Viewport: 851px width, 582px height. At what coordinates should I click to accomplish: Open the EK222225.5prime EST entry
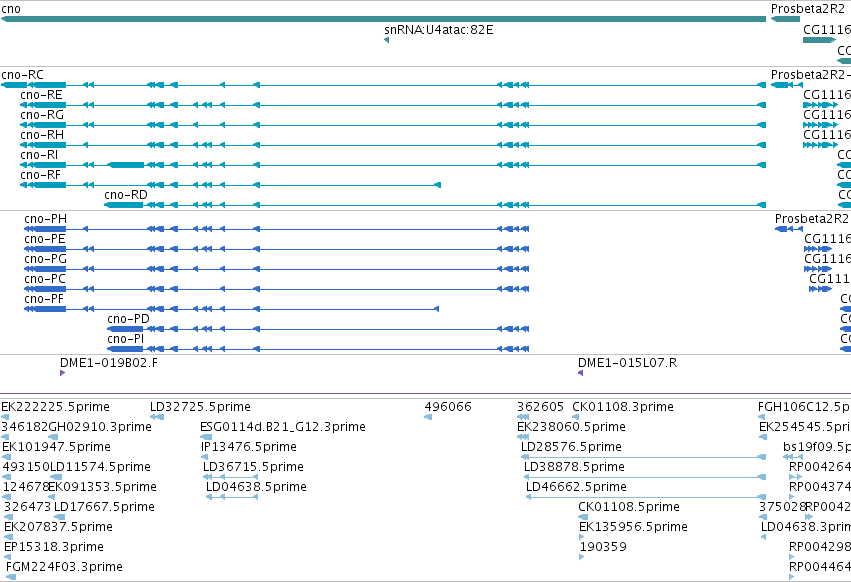pos(55,407)
